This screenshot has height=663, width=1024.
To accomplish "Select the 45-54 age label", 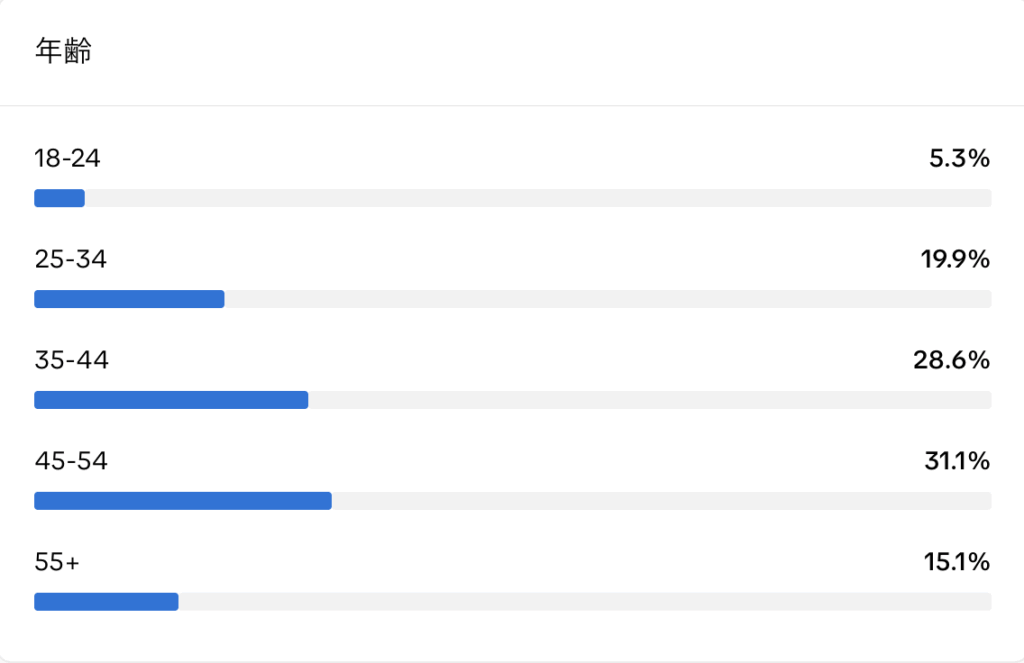I will point(71,461).
